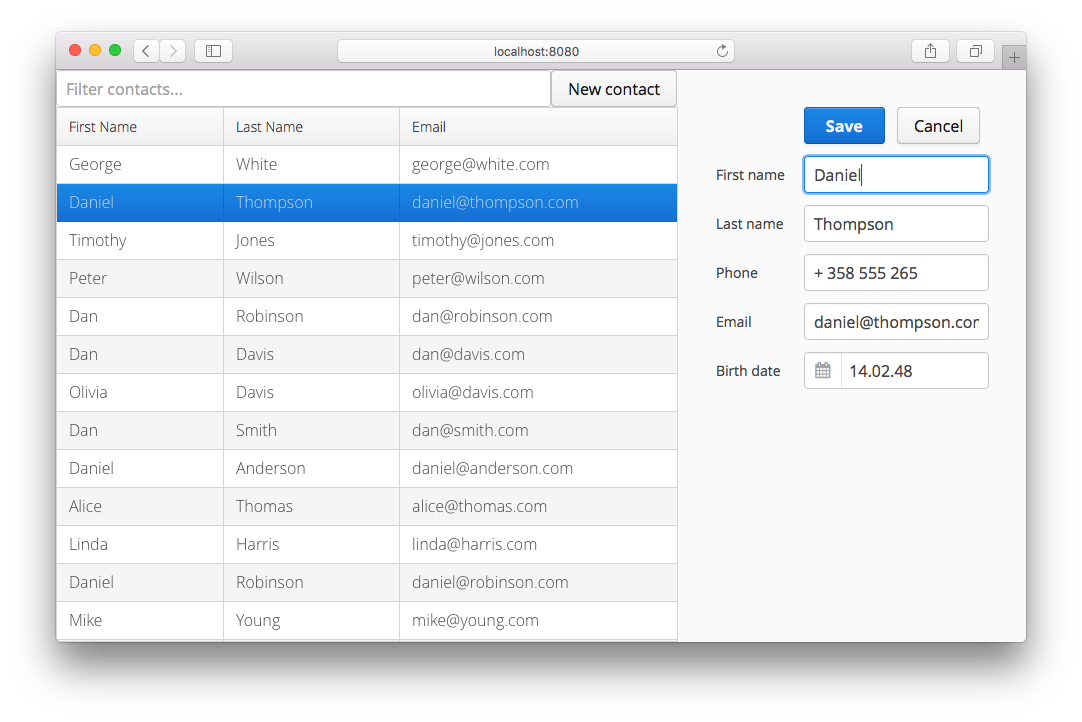Screen dimensions: 1082x722
Task: Click the browser reload icon
Action: click(722, 50)
